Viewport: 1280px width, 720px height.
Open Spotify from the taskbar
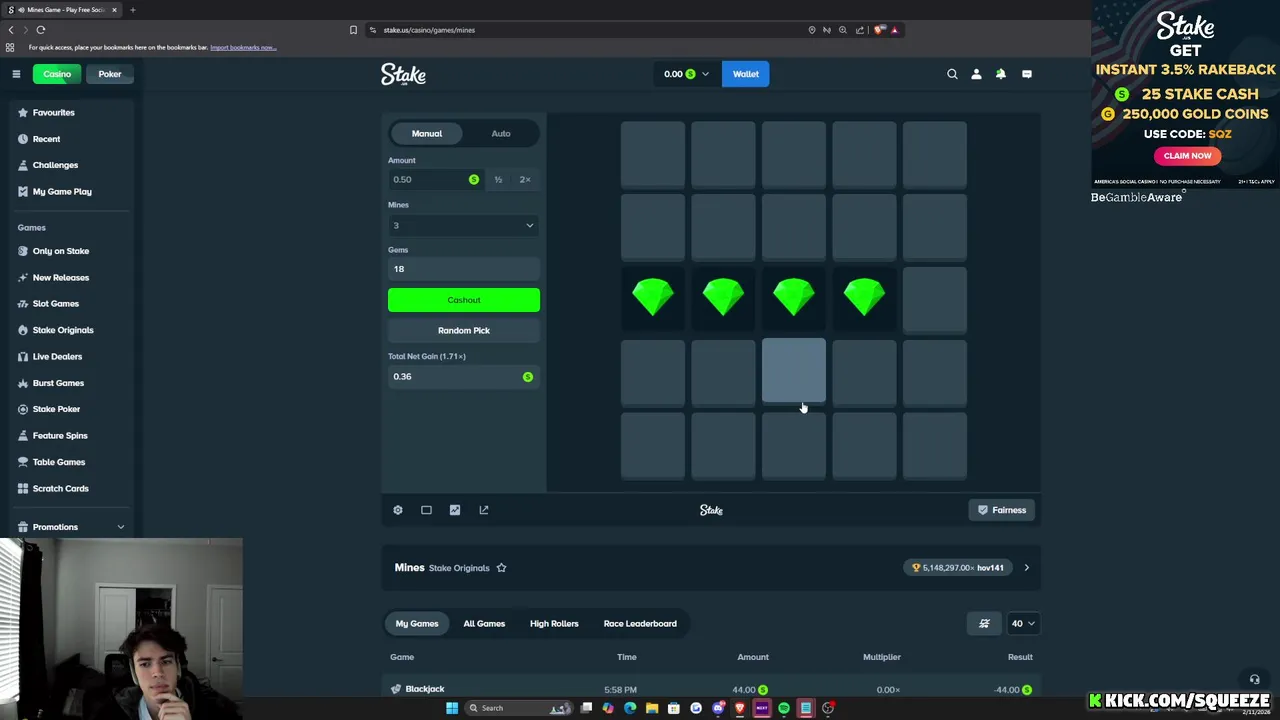tap(784, 708)
